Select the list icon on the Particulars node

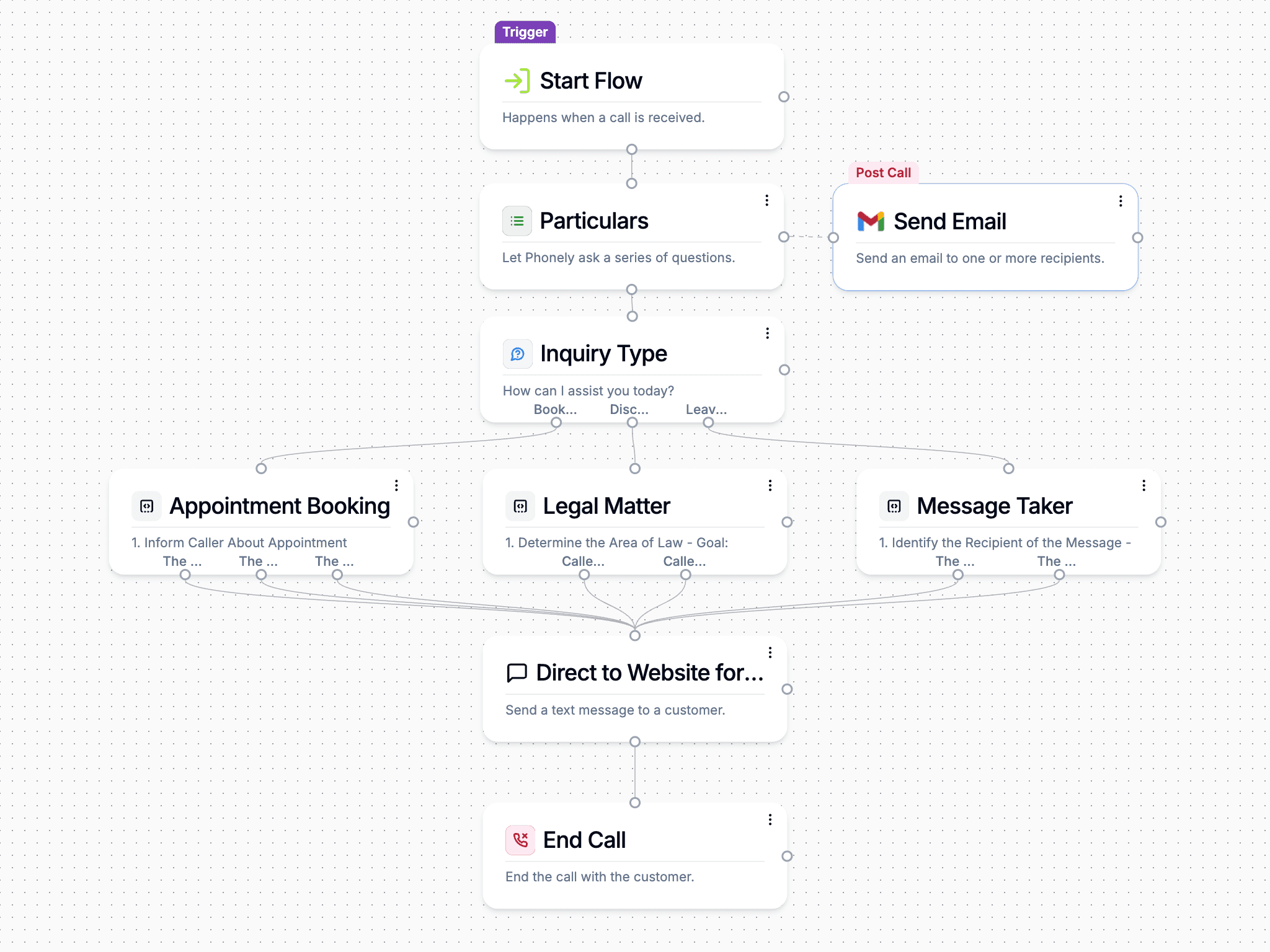point(518,221)
